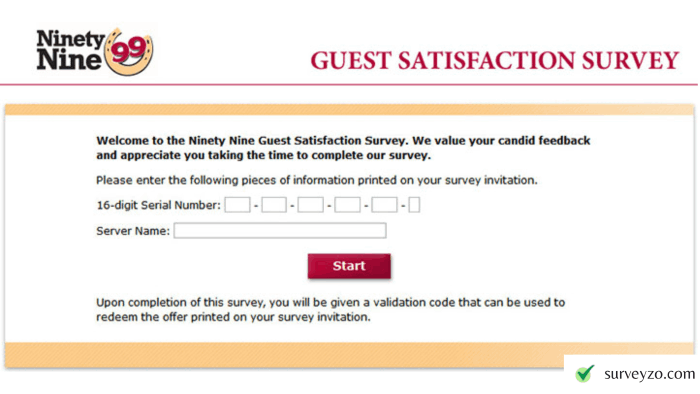Click the Server Name label
Screen dimensions: 700x394
click(x=133, y=231)
